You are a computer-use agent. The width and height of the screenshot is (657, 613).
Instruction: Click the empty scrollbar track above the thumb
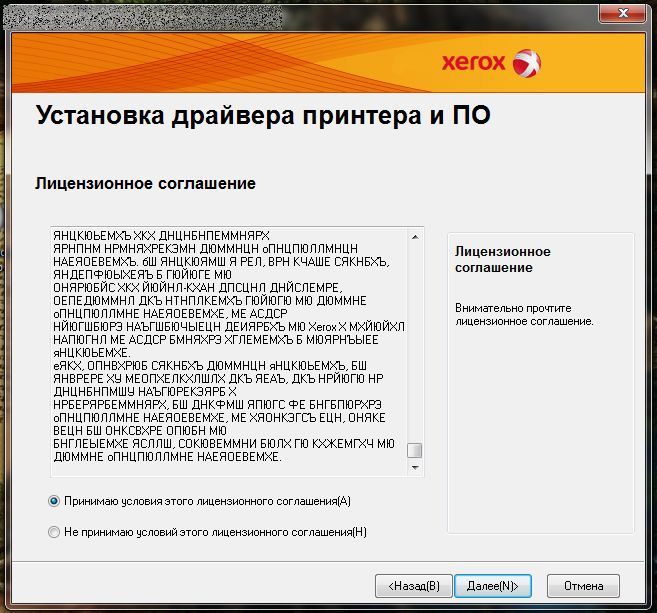coord(414,340)
